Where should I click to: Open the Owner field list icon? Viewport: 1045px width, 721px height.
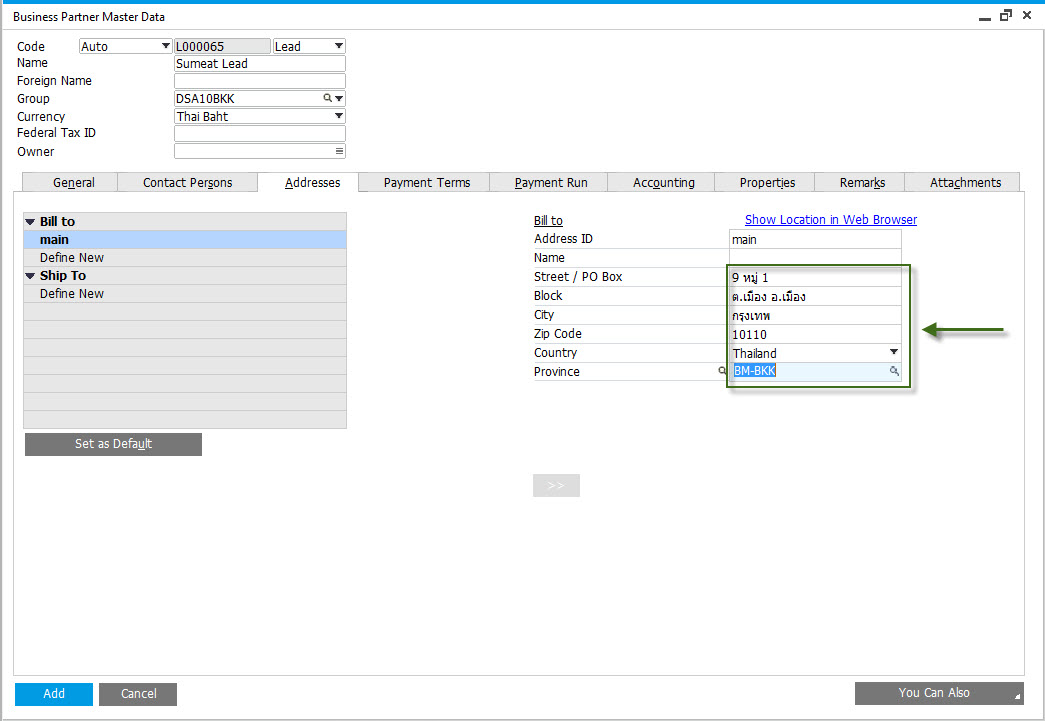point(339,151)
